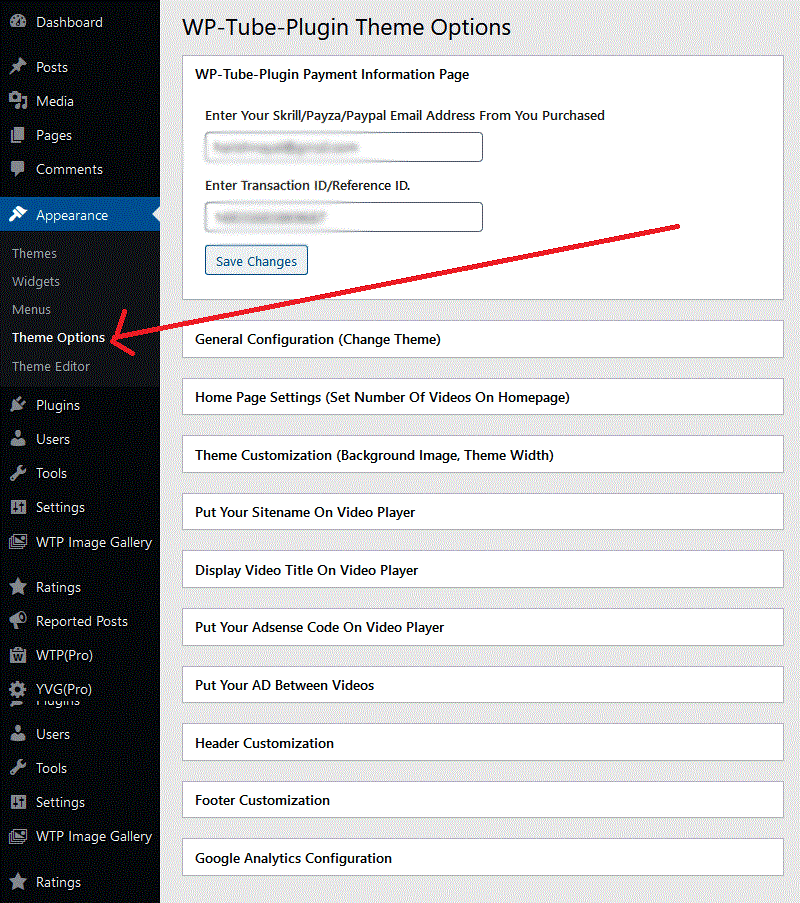Viewport: 800px width, 903px height.
Task: Expand Google Analytics Configuration panel
Action: click(x=482, y=858)
